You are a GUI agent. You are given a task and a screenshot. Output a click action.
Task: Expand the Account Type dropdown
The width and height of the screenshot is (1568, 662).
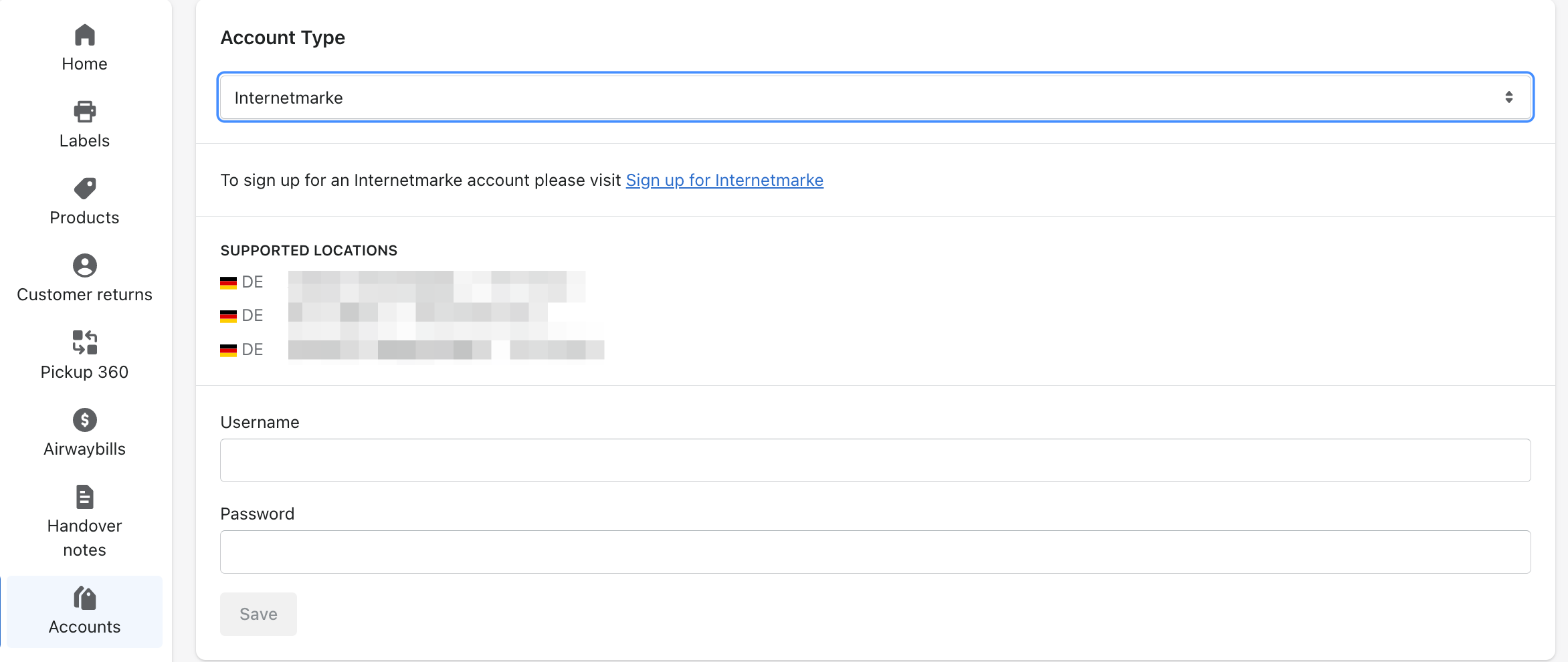click(876, 98)
